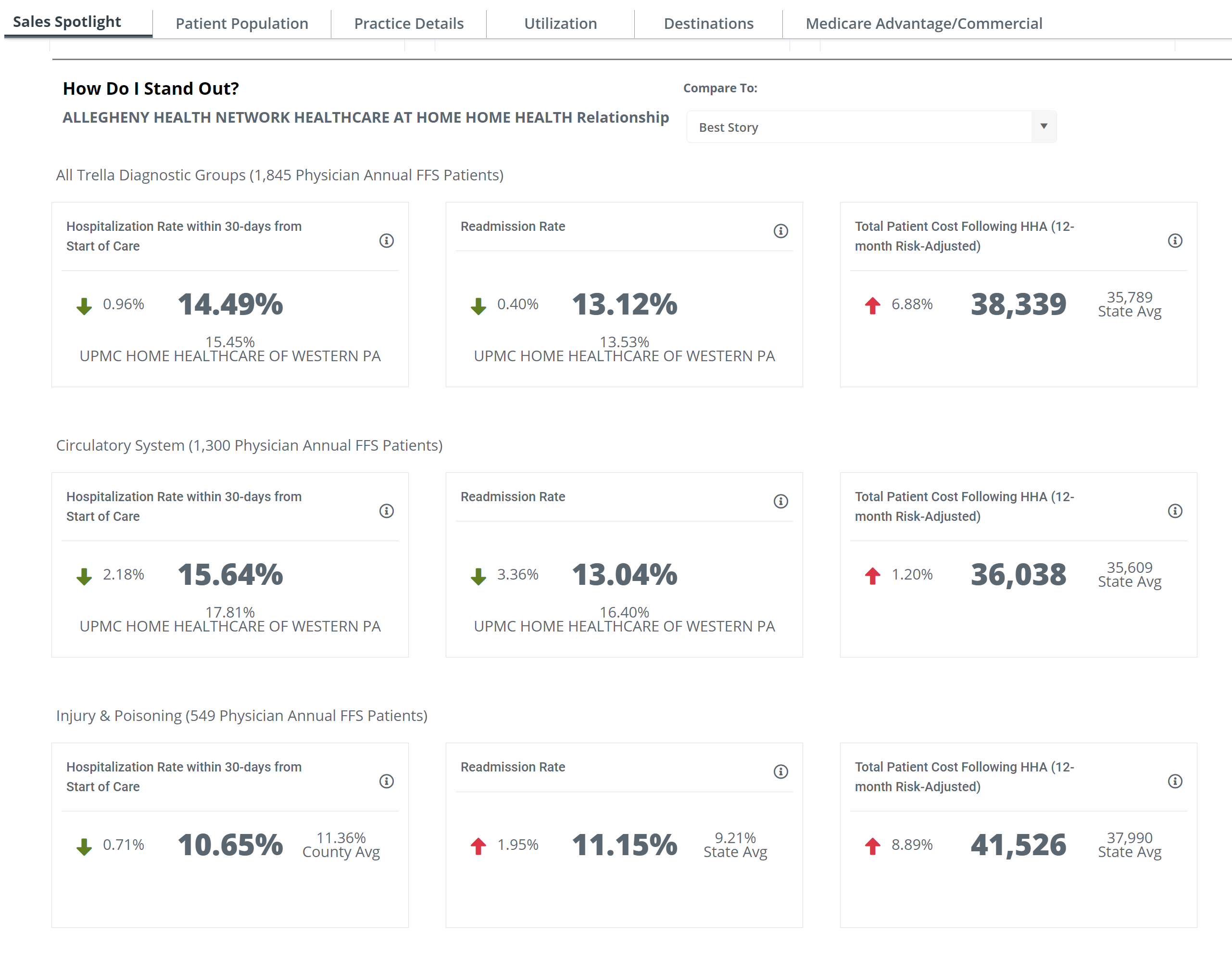The height and width of the screenshot is (960, 1232).
Task: Click the 35,609 State Avg comparison
Action: tap(1129, 575)
